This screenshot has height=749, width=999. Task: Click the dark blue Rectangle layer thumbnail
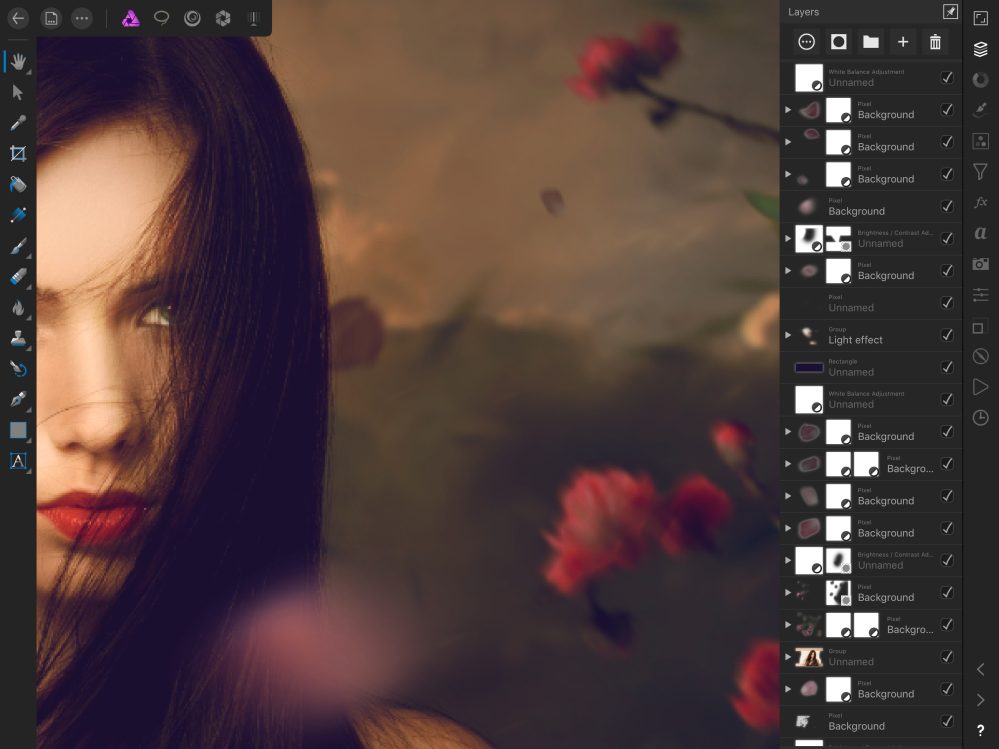[x=808, y=367]
